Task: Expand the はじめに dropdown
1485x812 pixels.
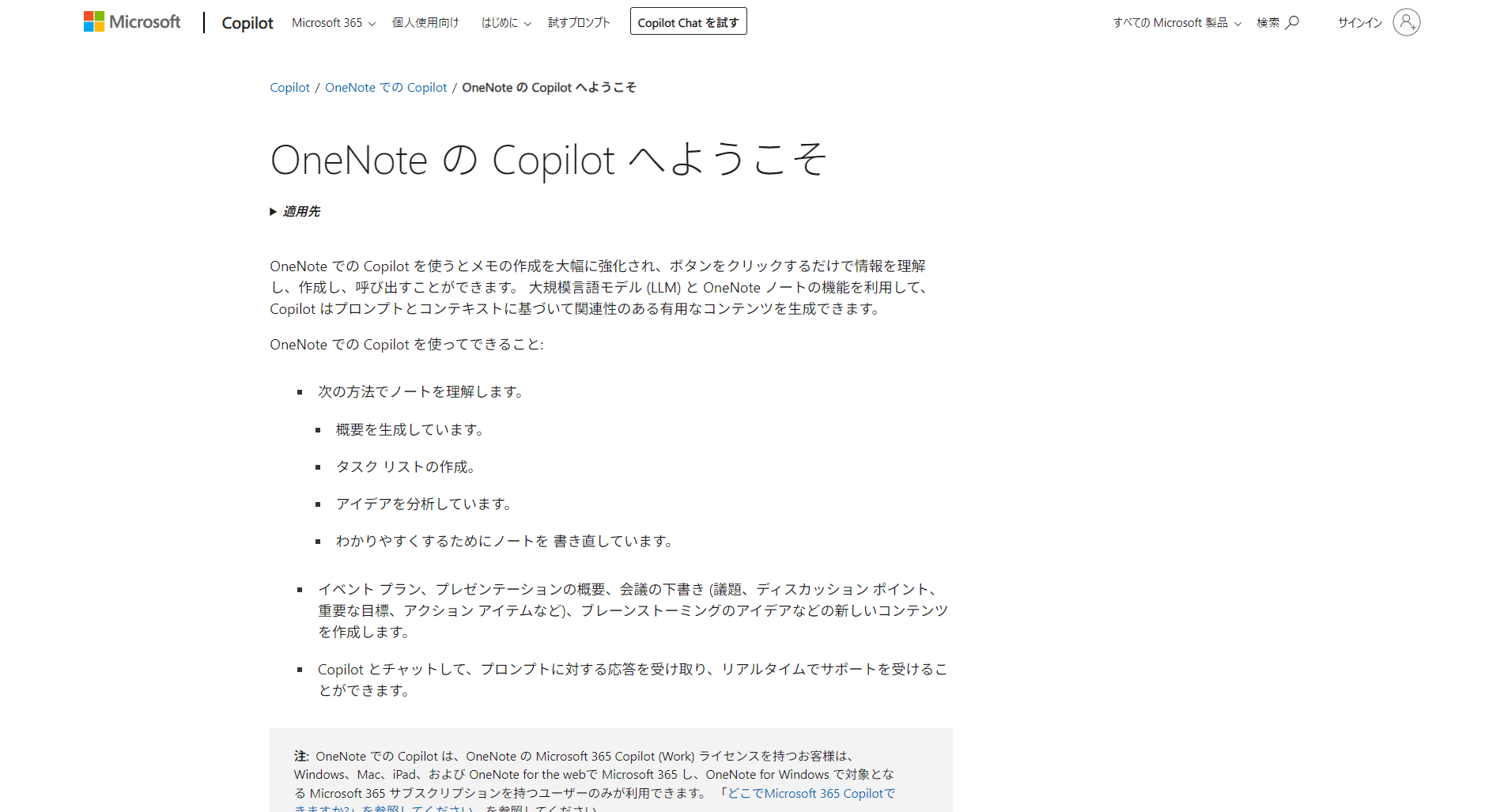Action: tap(506, 23)
